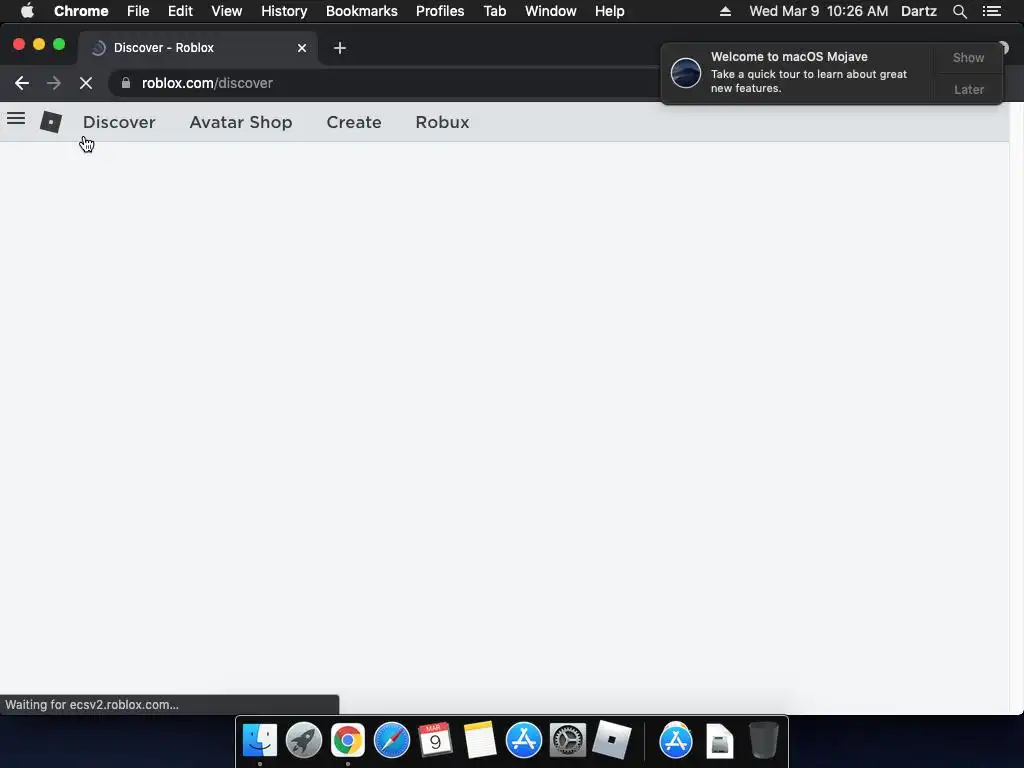Click the Roblox logo home icon
The image size is (1024, 768).
[51, 121]
